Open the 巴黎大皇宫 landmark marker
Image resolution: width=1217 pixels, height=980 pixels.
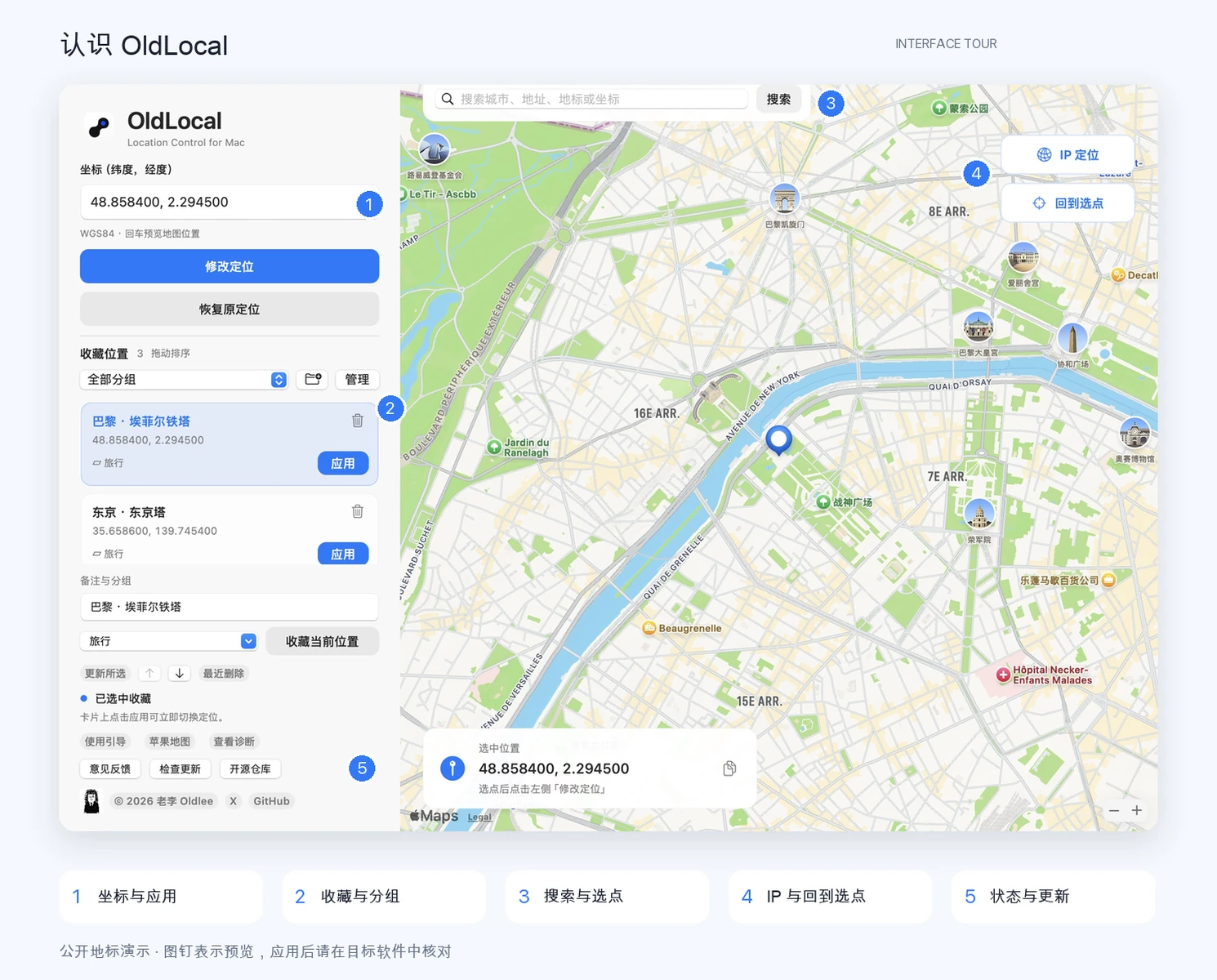(979, 327)
